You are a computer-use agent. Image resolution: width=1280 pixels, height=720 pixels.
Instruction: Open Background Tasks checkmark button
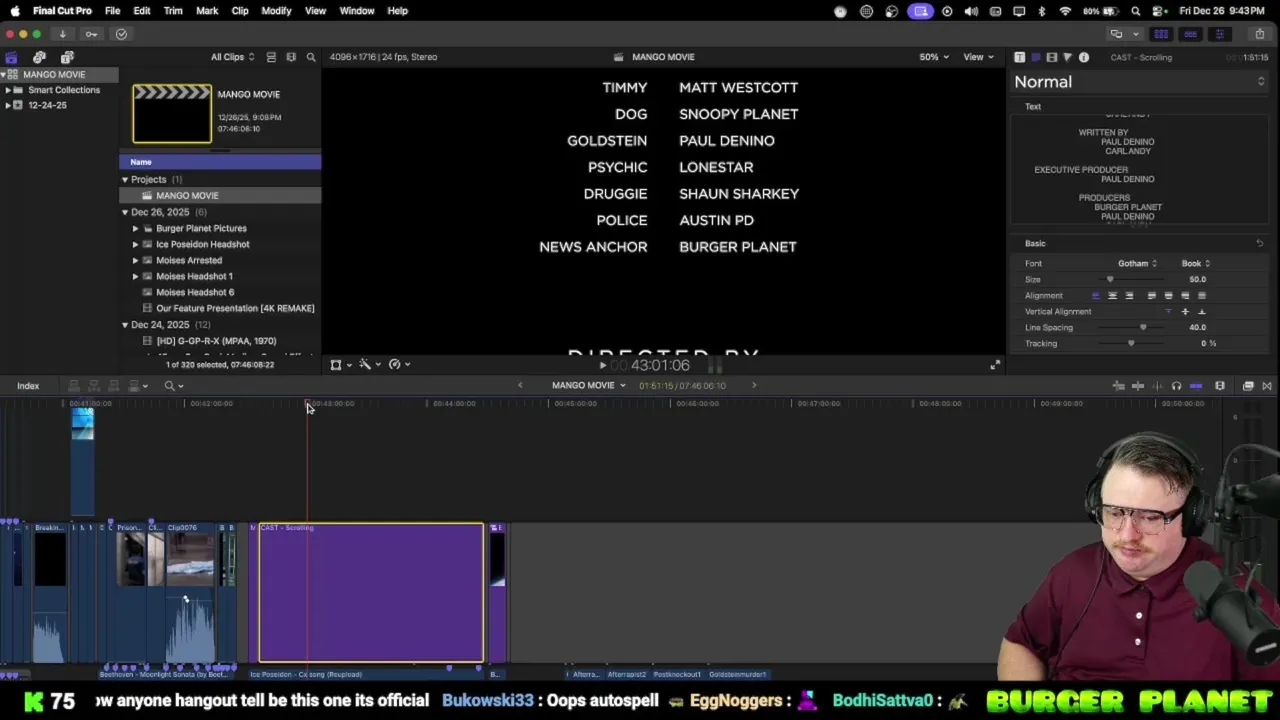[121, 34]
